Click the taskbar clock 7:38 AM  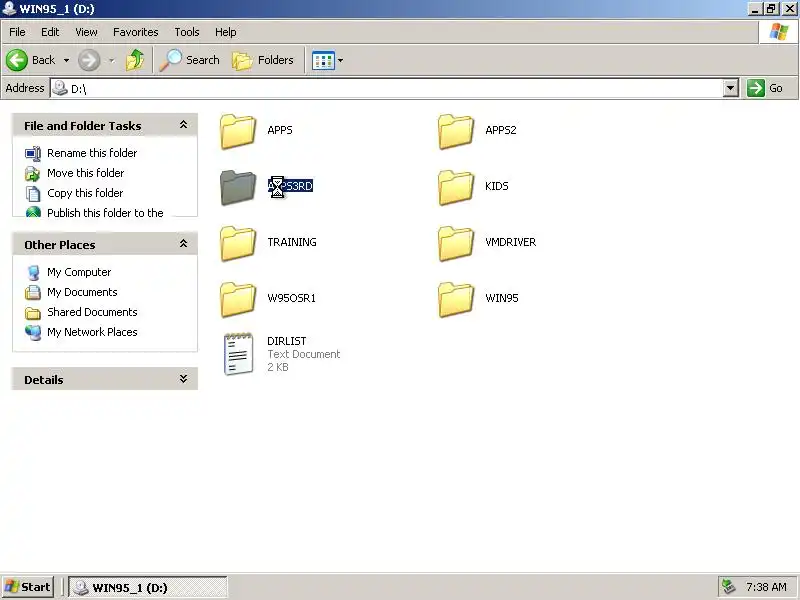point(766,587)
